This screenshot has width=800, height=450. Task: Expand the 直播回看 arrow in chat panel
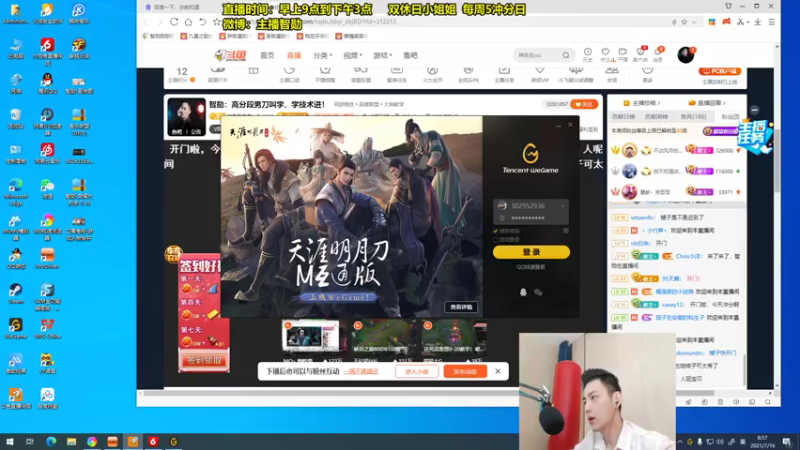(724, 103)
